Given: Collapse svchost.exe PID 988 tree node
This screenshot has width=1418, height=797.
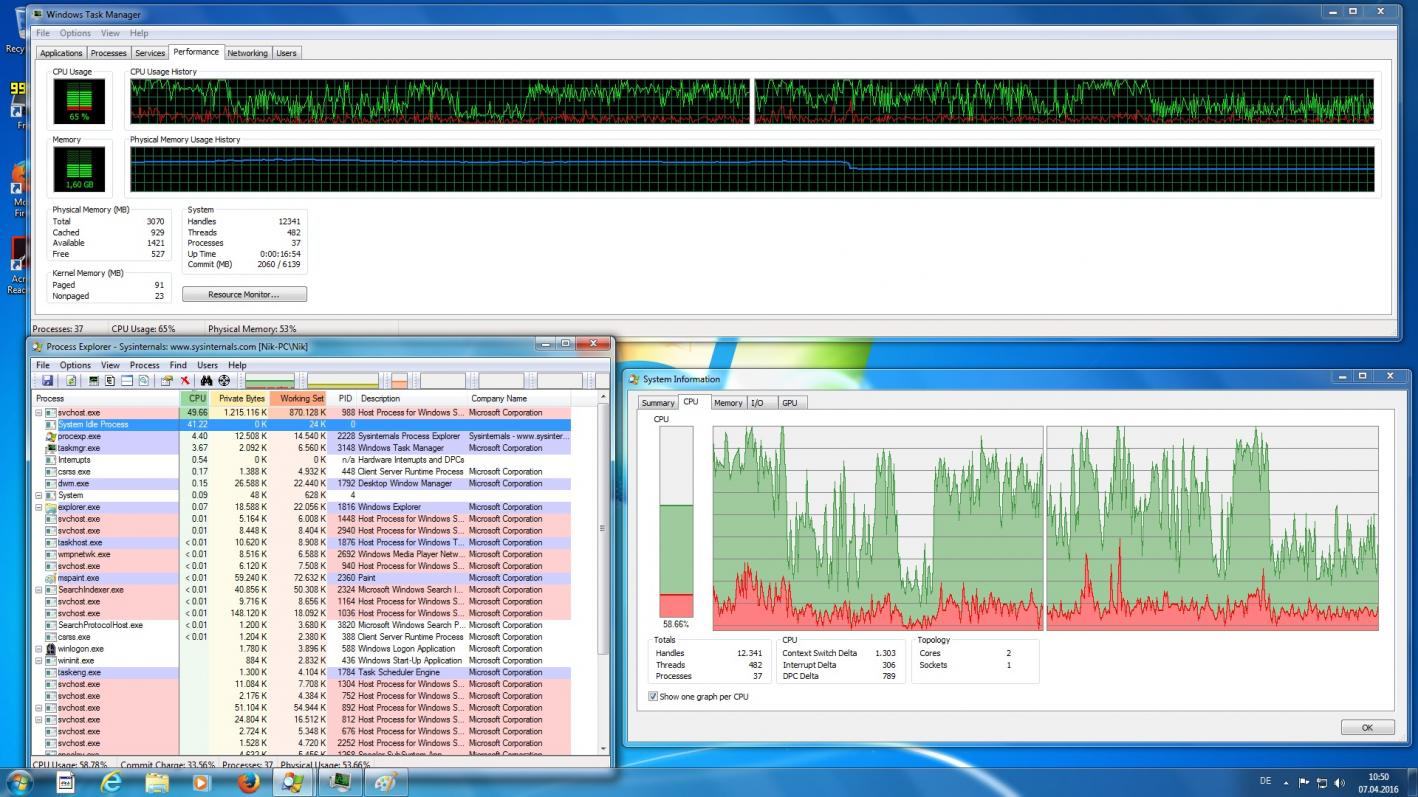Looking at the screenshot, I should tap(39, 412).
